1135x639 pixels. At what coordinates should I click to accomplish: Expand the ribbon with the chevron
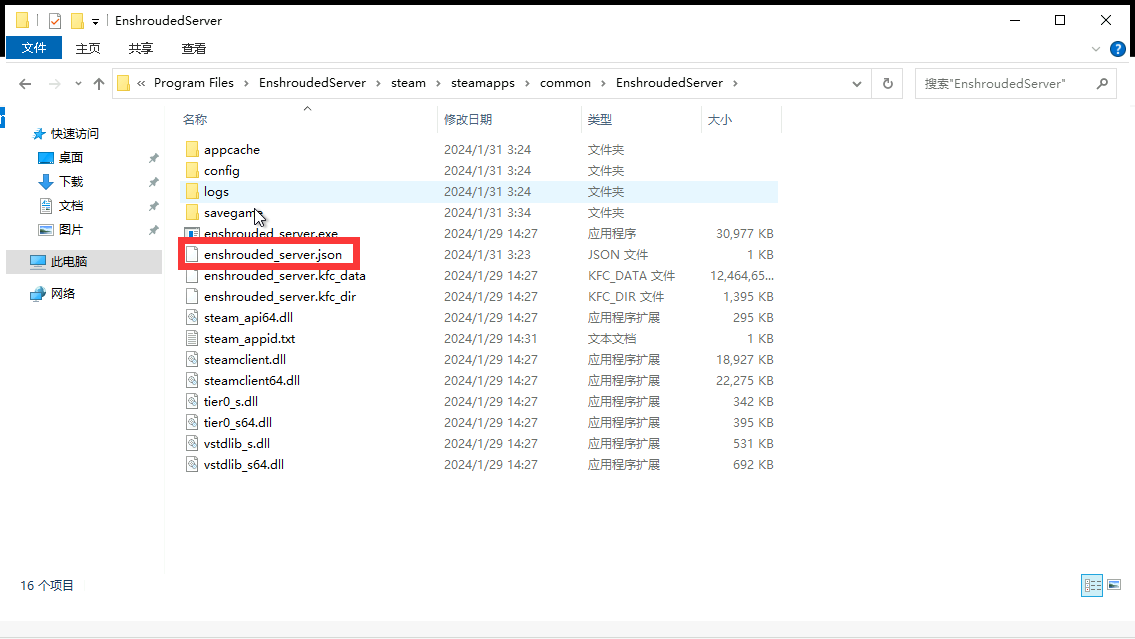point(1095,49)
